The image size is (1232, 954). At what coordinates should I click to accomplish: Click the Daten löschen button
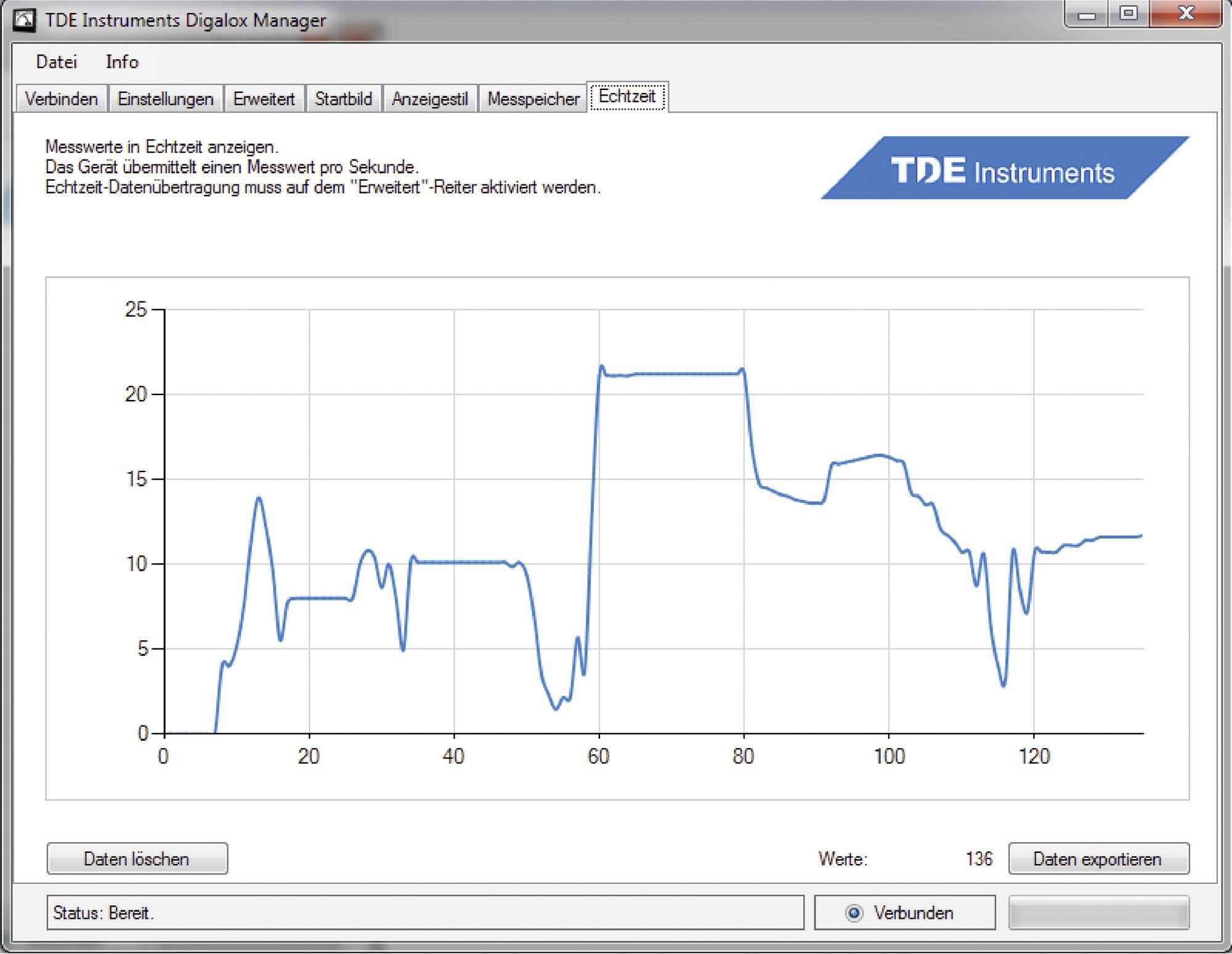pyautogui.click(x=137, y=858)
